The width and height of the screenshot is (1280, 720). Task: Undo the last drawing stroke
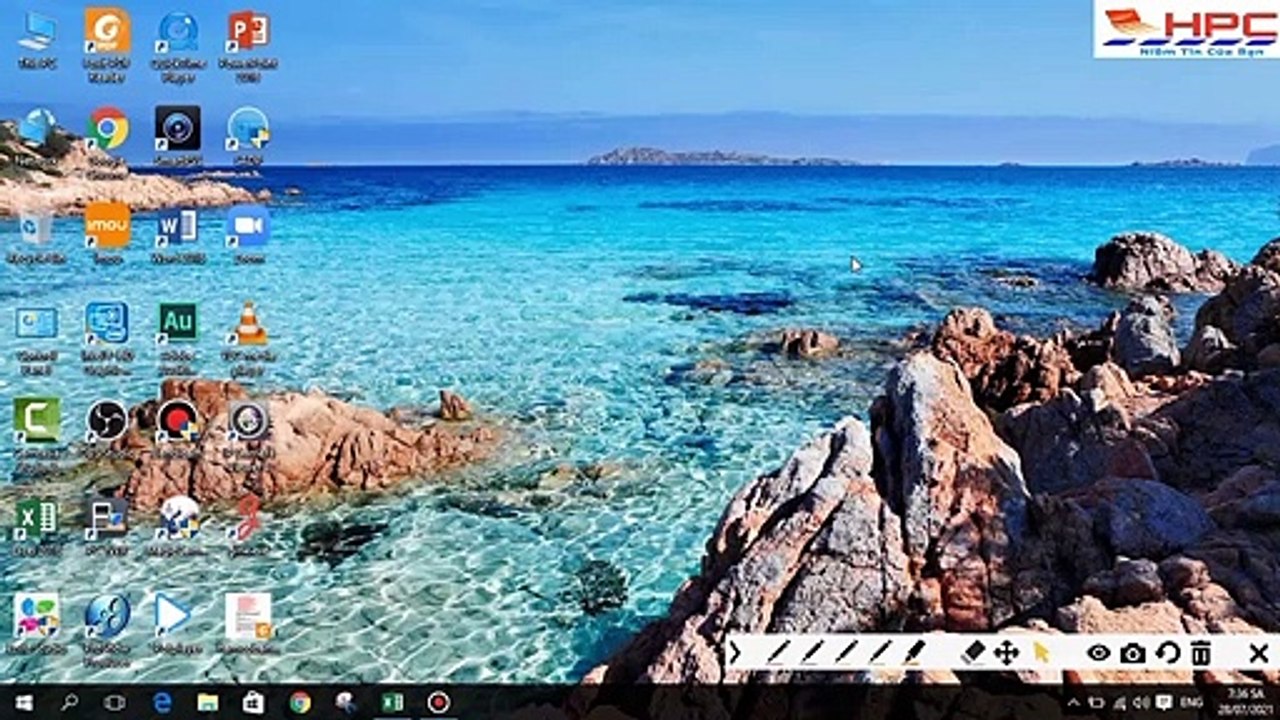click(x=1167, y=653)
